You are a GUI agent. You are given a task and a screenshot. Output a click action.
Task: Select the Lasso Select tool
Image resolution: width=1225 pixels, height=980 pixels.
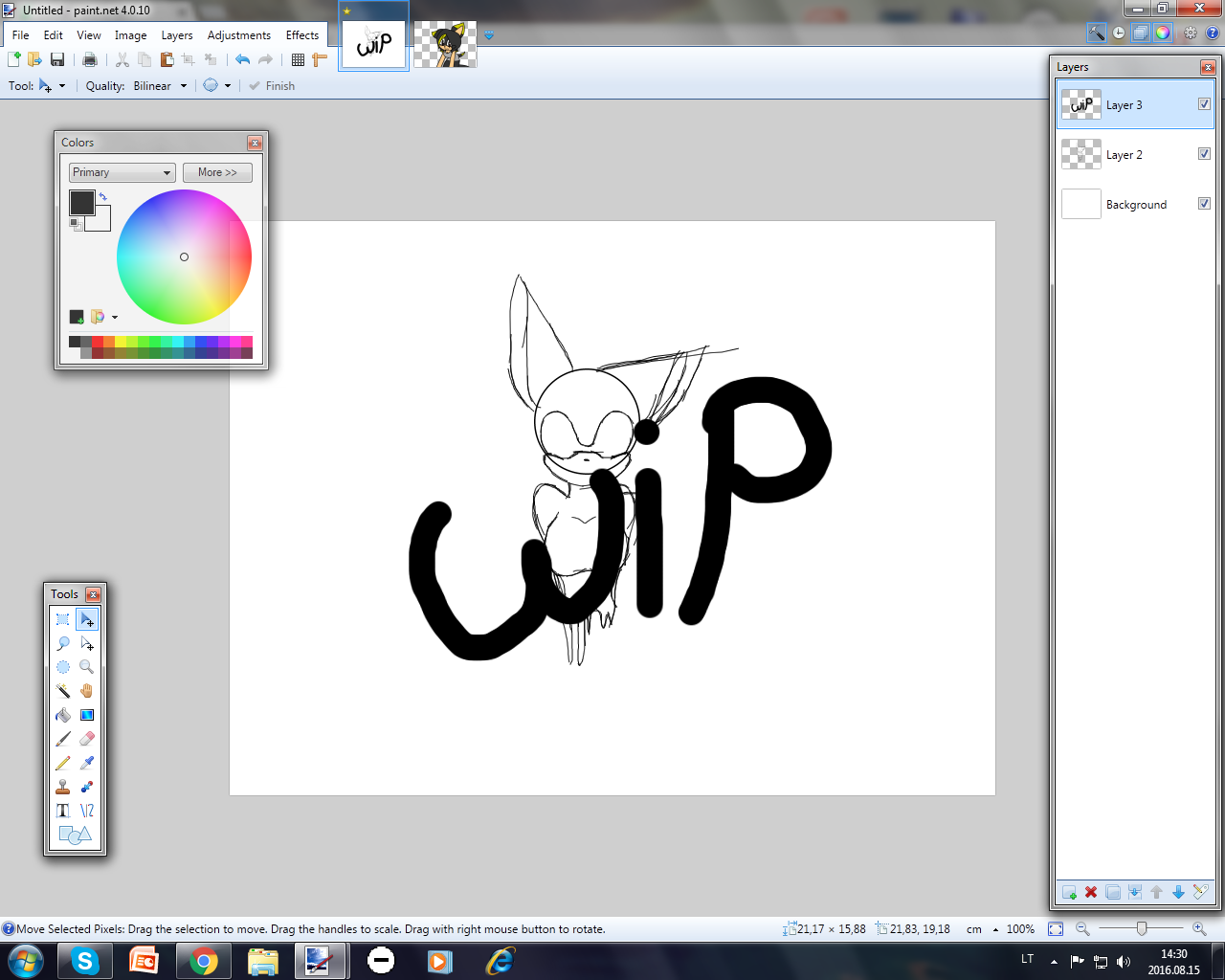(x=63, y=643)
